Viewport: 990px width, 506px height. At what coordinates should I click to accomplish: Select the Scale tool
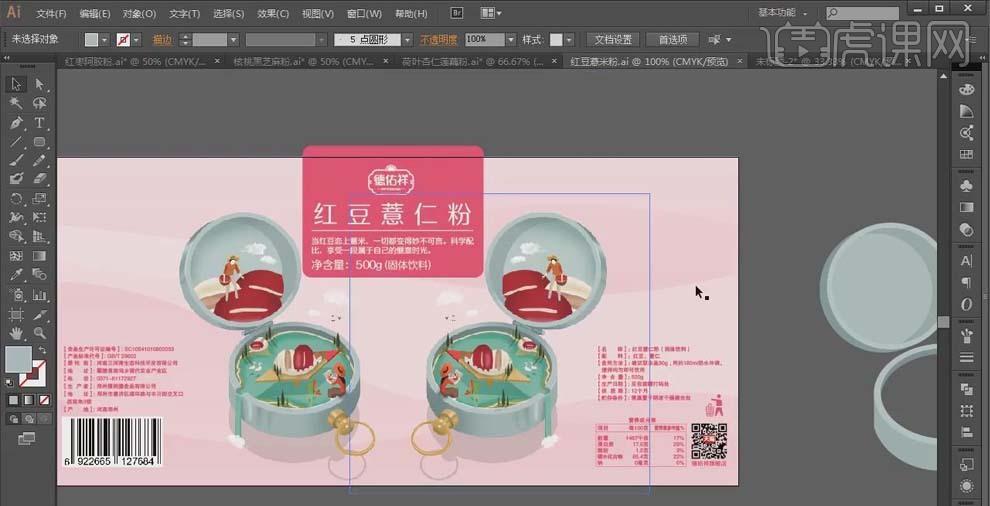click(x=39, y=198)
